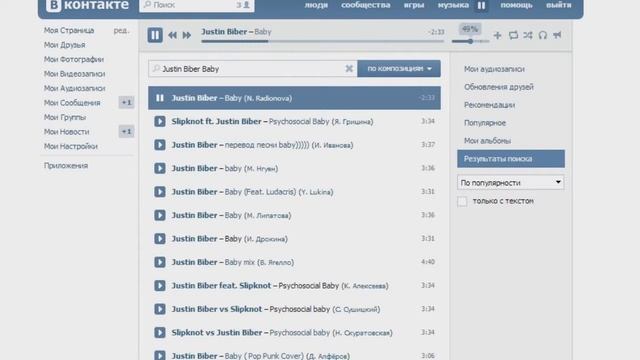Image resolution: width=640 pixels, height=360 pixels.
Task: Click the +1 badge next to Мои Новости
Action: (127, 131)
